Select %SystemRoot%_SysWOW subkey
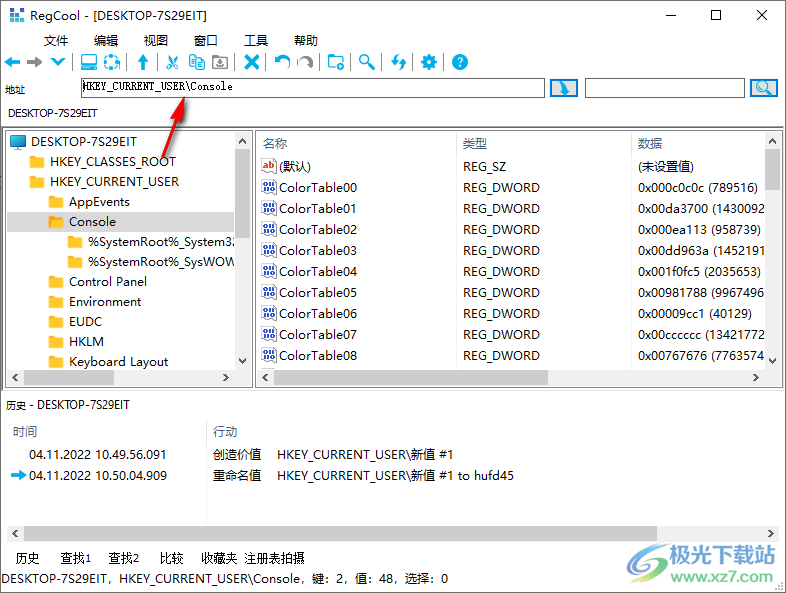 pos(160,262)
